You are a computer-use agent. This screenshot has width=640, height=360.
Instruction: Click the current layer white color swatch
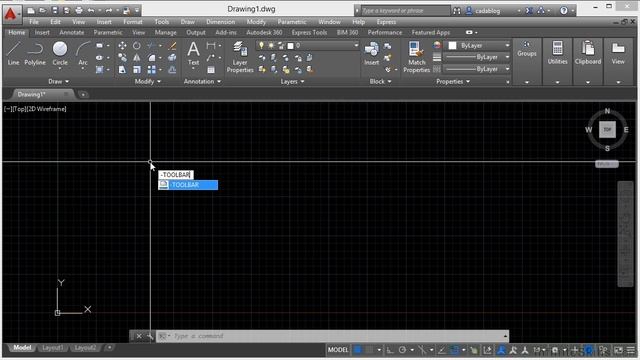click(x=290, y=46)
